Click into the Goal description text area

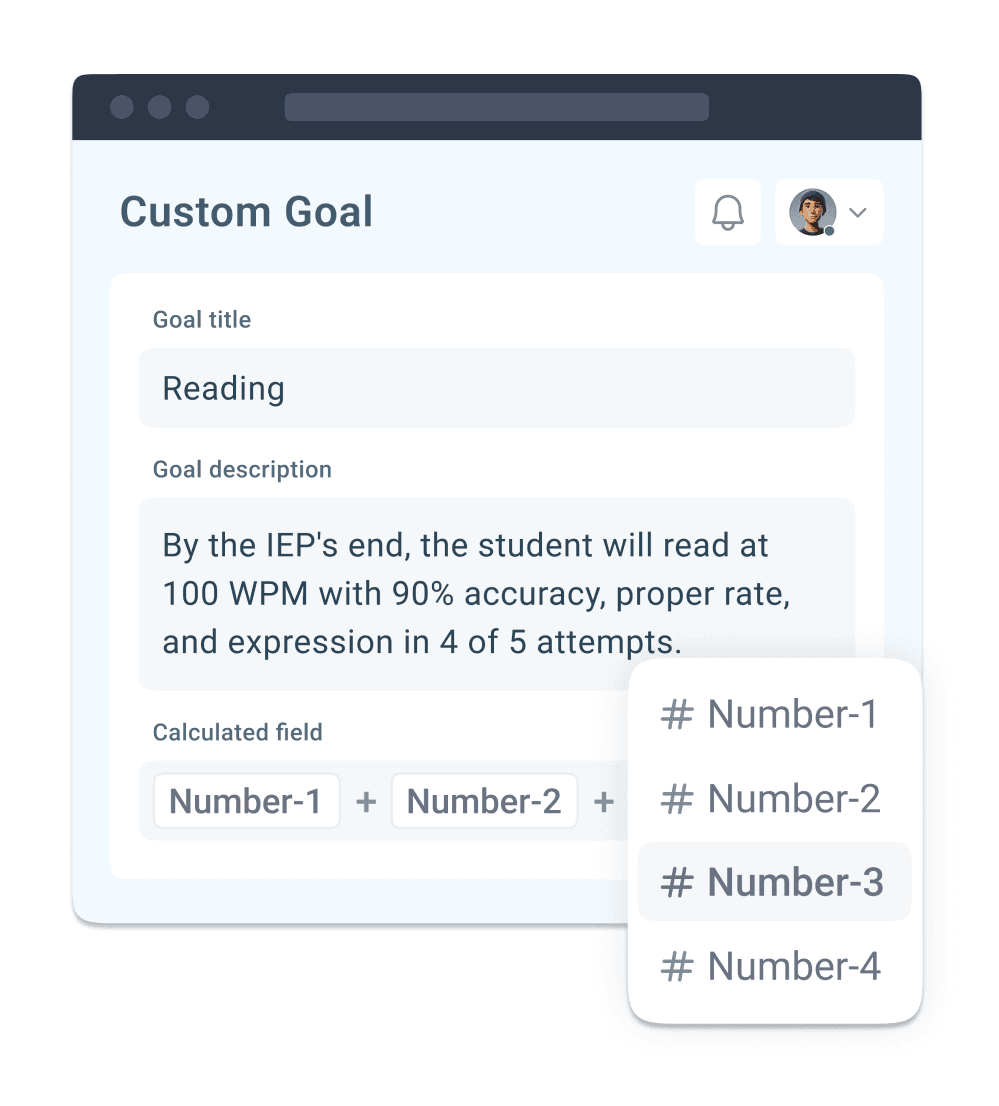[497, 594]
